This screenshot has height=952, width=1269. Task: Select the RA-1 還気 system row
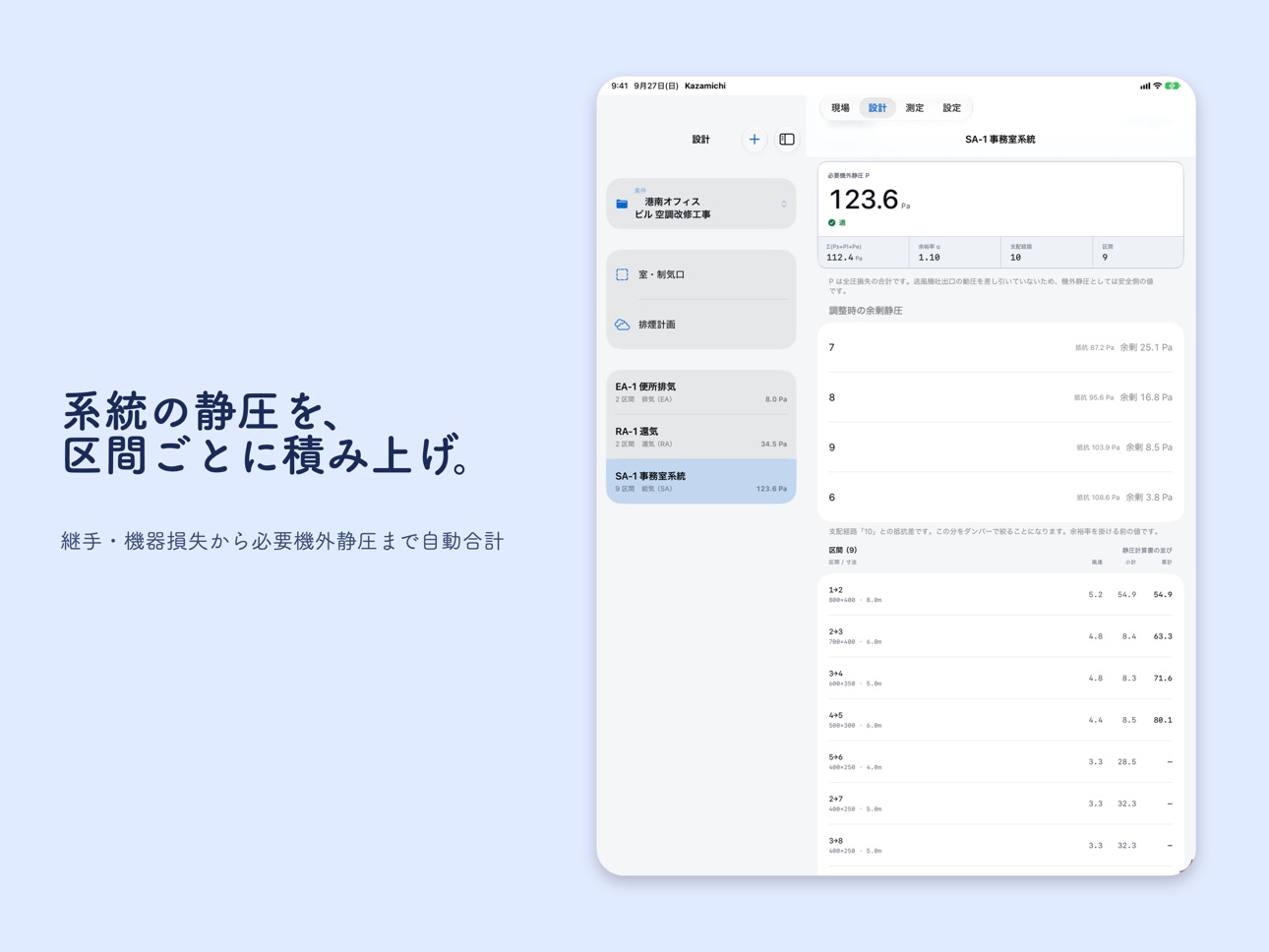click(x=701, y=437)
